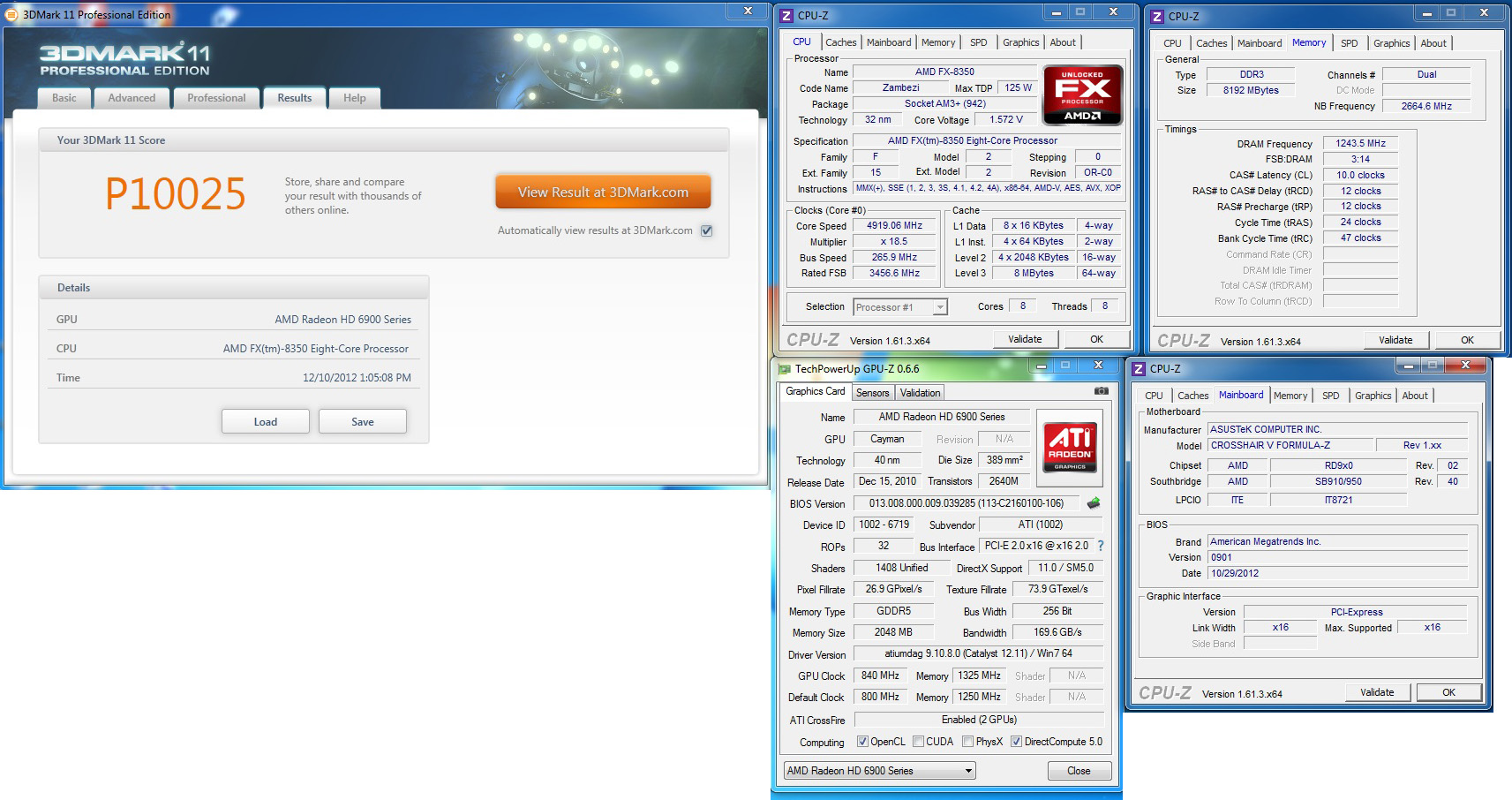Switch to CPU tab in the CPU-Z Memory window
Screen dimensions: 1512x800
pos(1173,43)
